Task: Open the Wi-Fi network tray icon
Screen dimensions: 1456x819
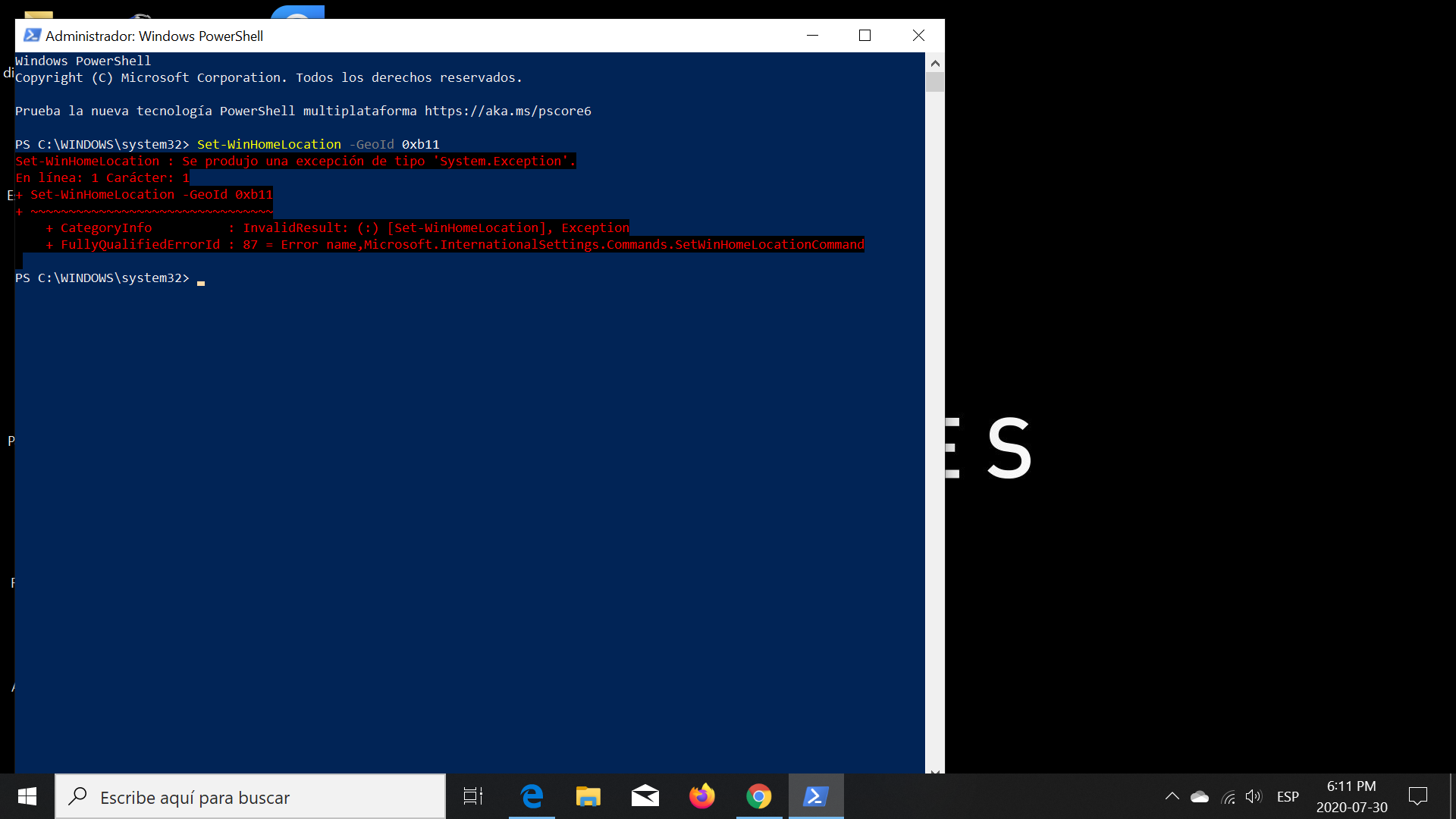Action: (1228, 796)
